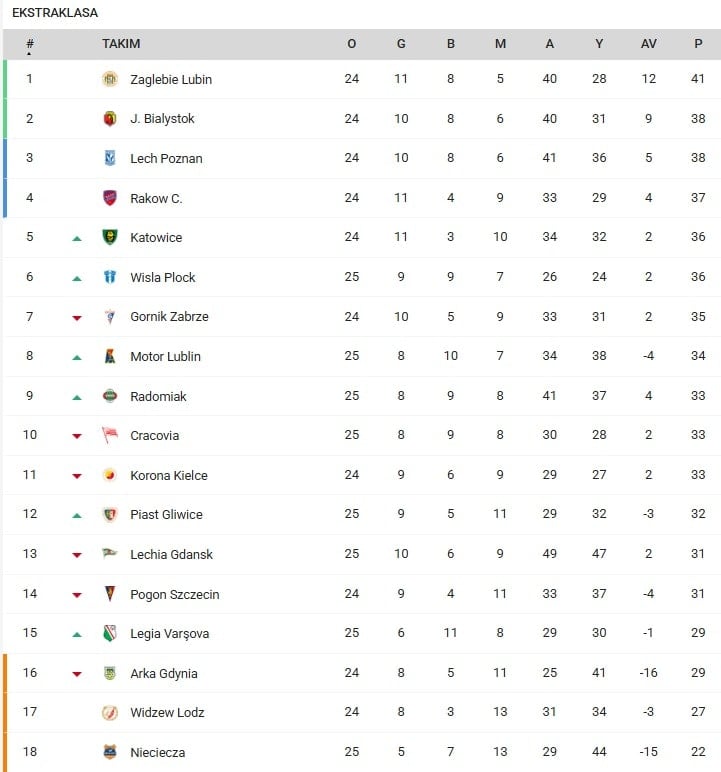
Task: Click the Widzew Lodz club crest
Action: (110, 713)
